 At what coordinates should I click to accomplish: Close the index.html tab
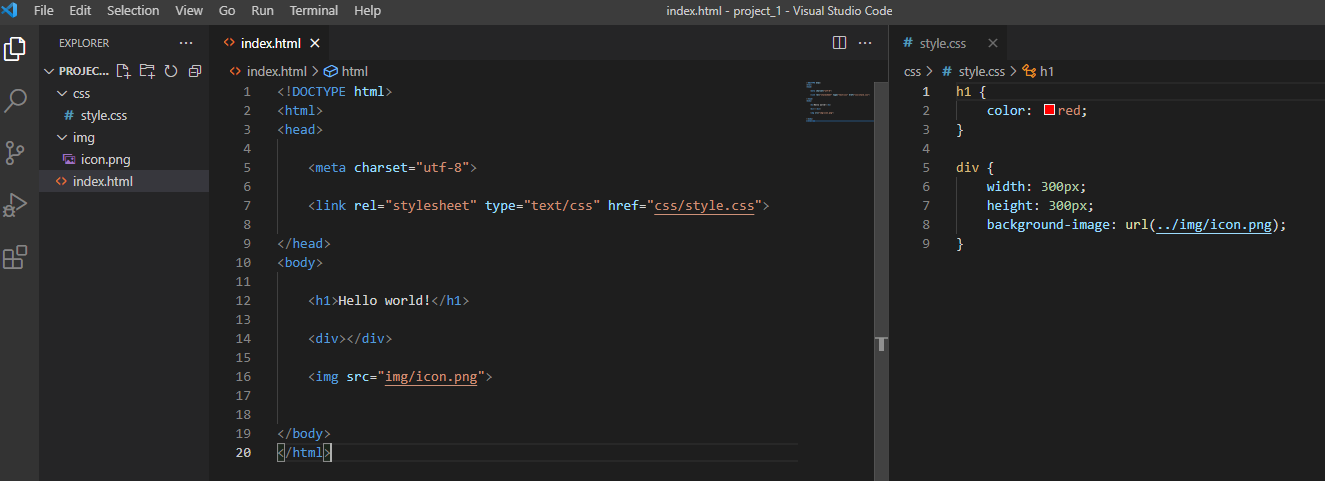pyautogui.click(x=315, y=43)
